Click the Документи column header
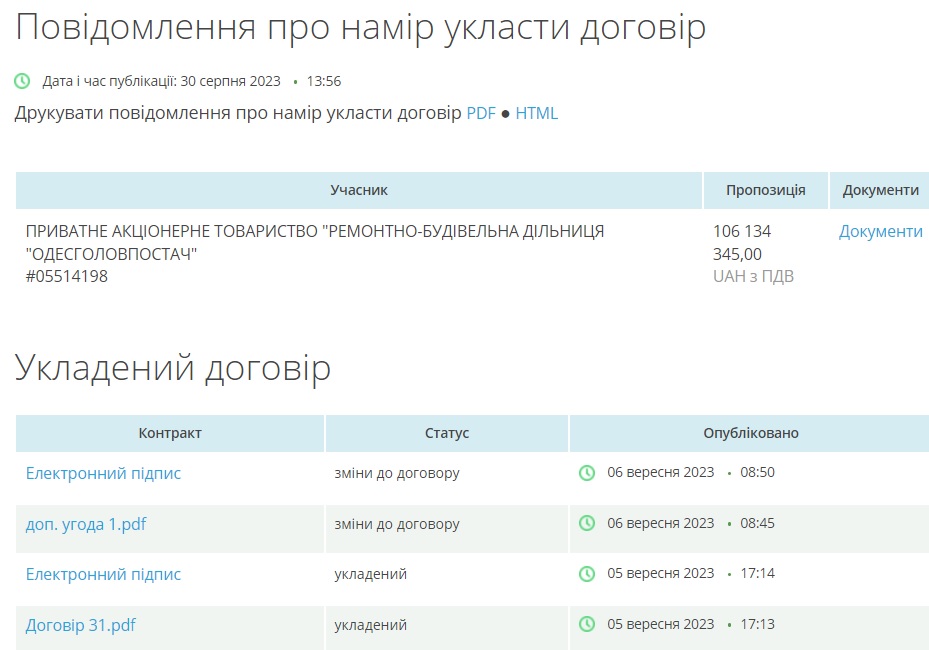 880,190
